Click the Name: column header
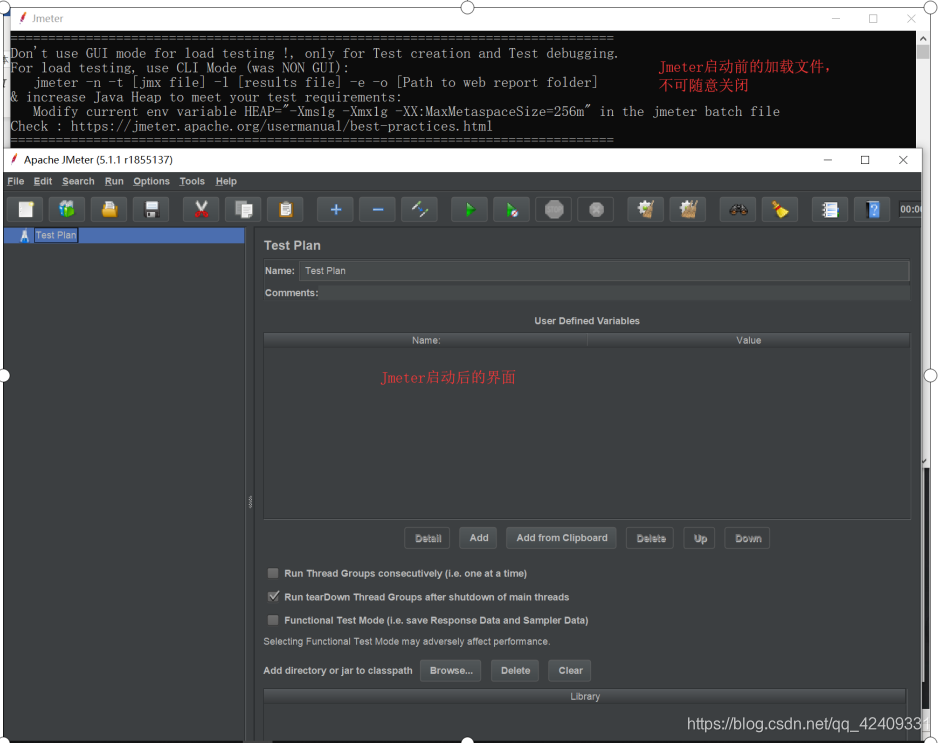This screenshot has width=939, height=743. [x=426, y=340]
